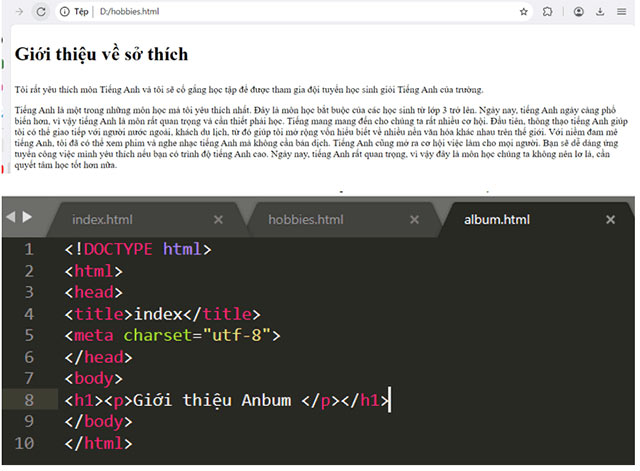Click the closing /head tag on line 6
640x471 pixels.
coord(98,358)
